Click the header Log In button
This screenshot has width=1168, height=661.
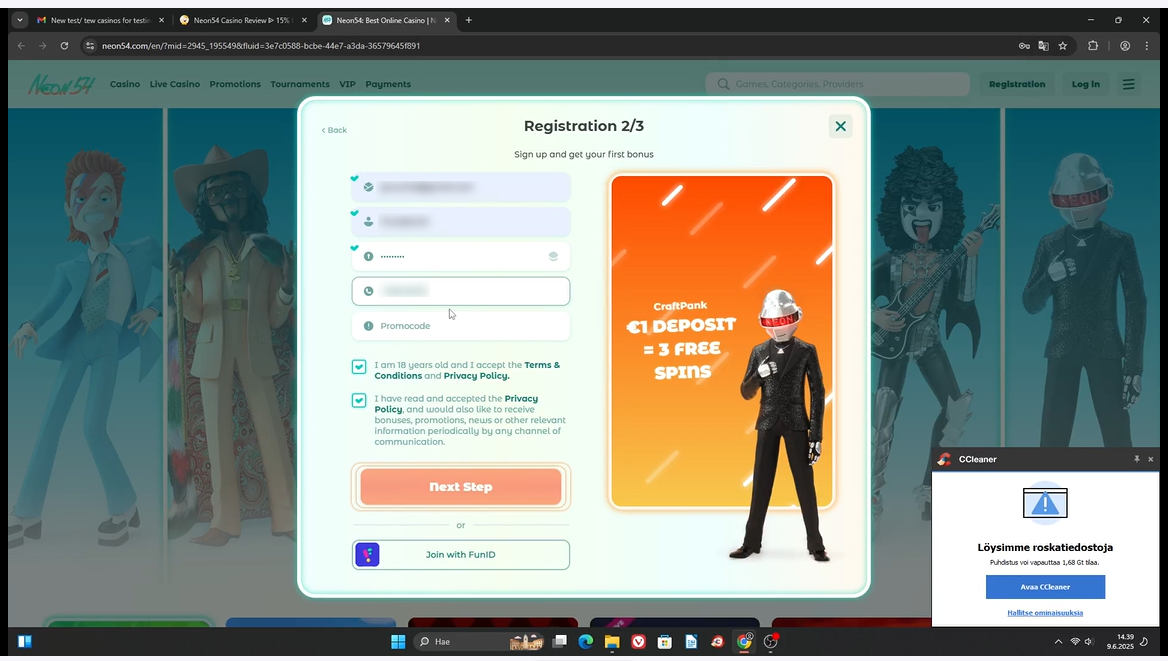click(x=1085, y=84)
